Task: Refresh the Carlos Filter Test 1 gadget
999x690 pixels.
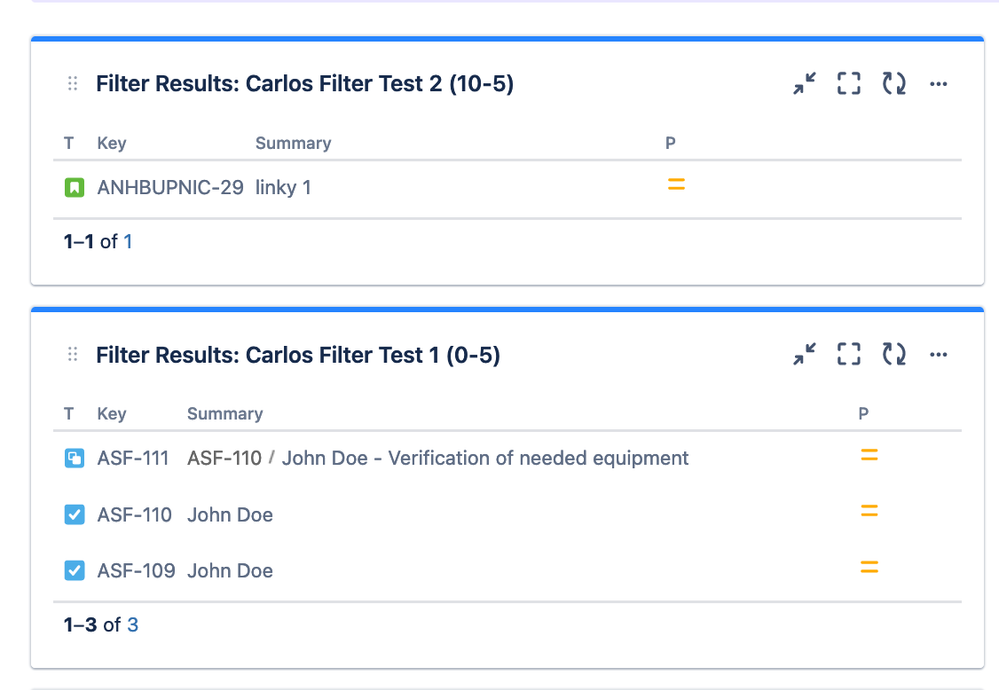Action: (894, 354)
